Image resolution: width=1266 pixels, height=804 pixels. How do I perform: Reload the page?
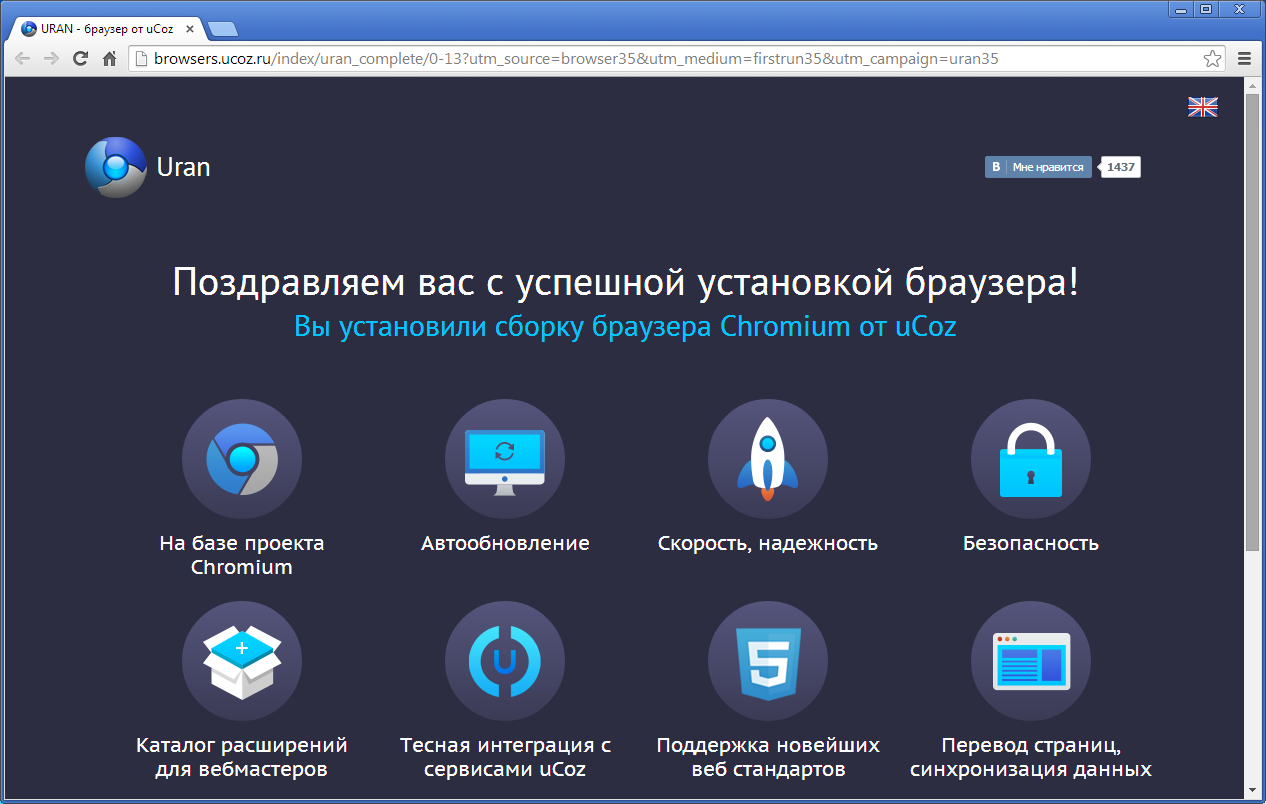pos(81,59)
